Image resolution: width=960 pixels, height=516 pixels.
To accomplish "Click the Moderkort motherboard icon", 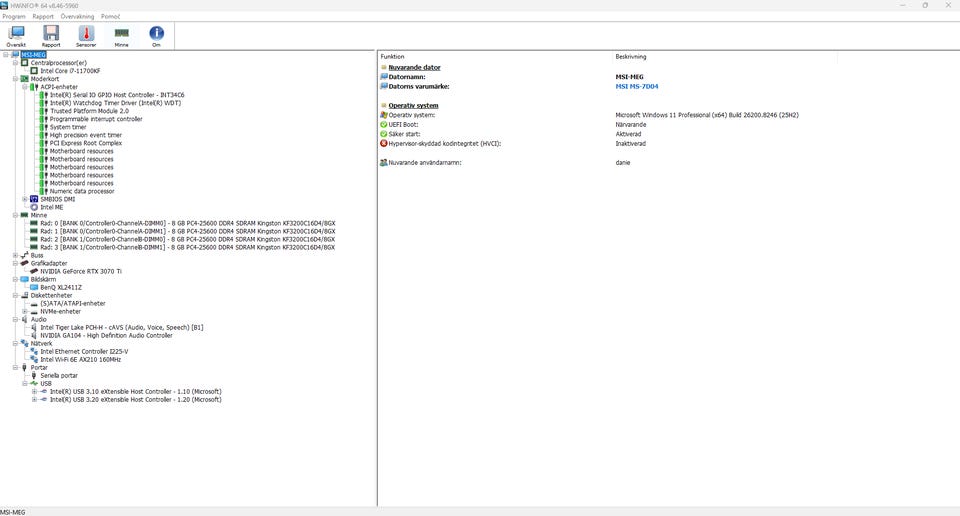I will 24,78.
